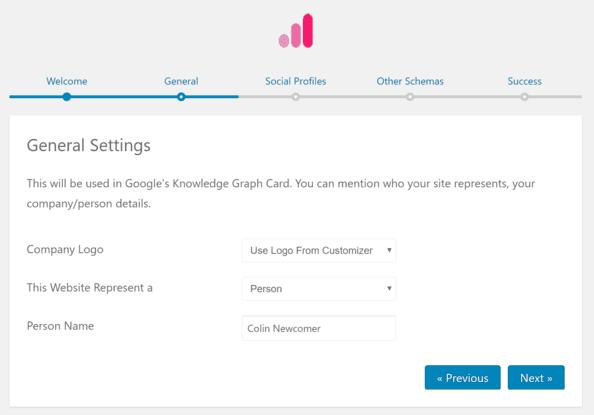The image size is (594, 415).
Task: Click the Social Profiles step circle marker
Action: (295, 97)
